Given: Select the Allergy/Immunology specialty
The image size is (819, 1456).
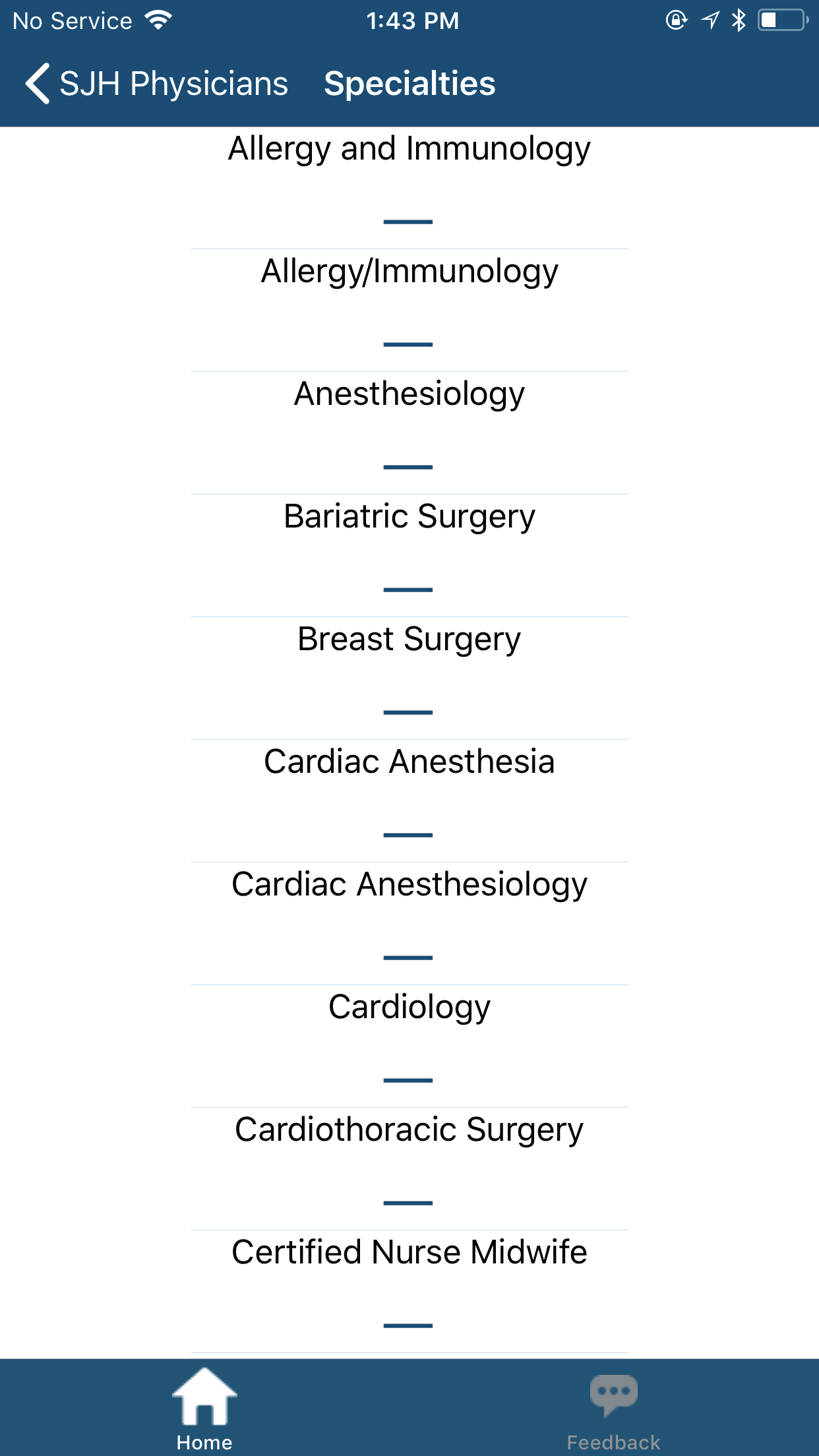Looking at the screenshot, I should [x=409, y=272].
